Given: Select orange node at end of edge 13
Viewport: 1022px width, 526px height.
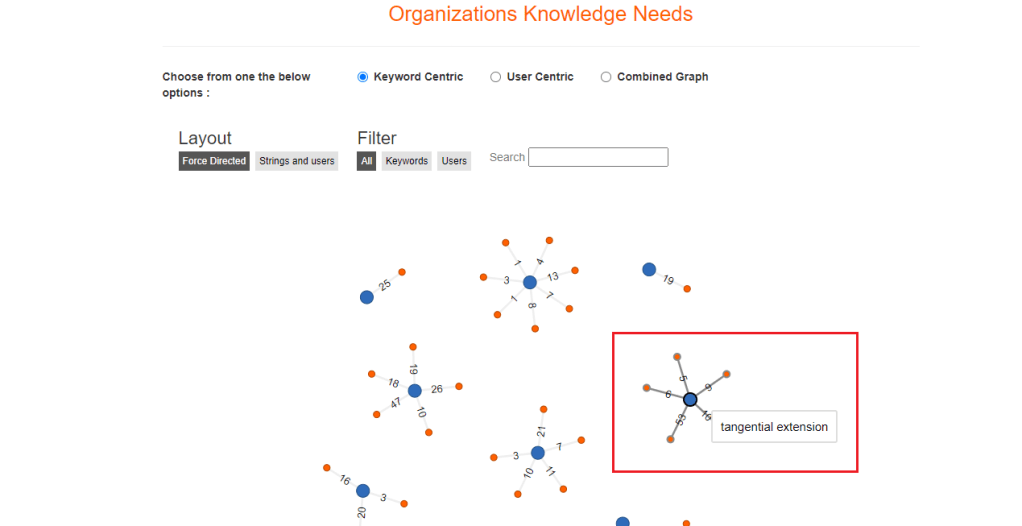Looking at the screenshot, I should [x=575, y=270].
